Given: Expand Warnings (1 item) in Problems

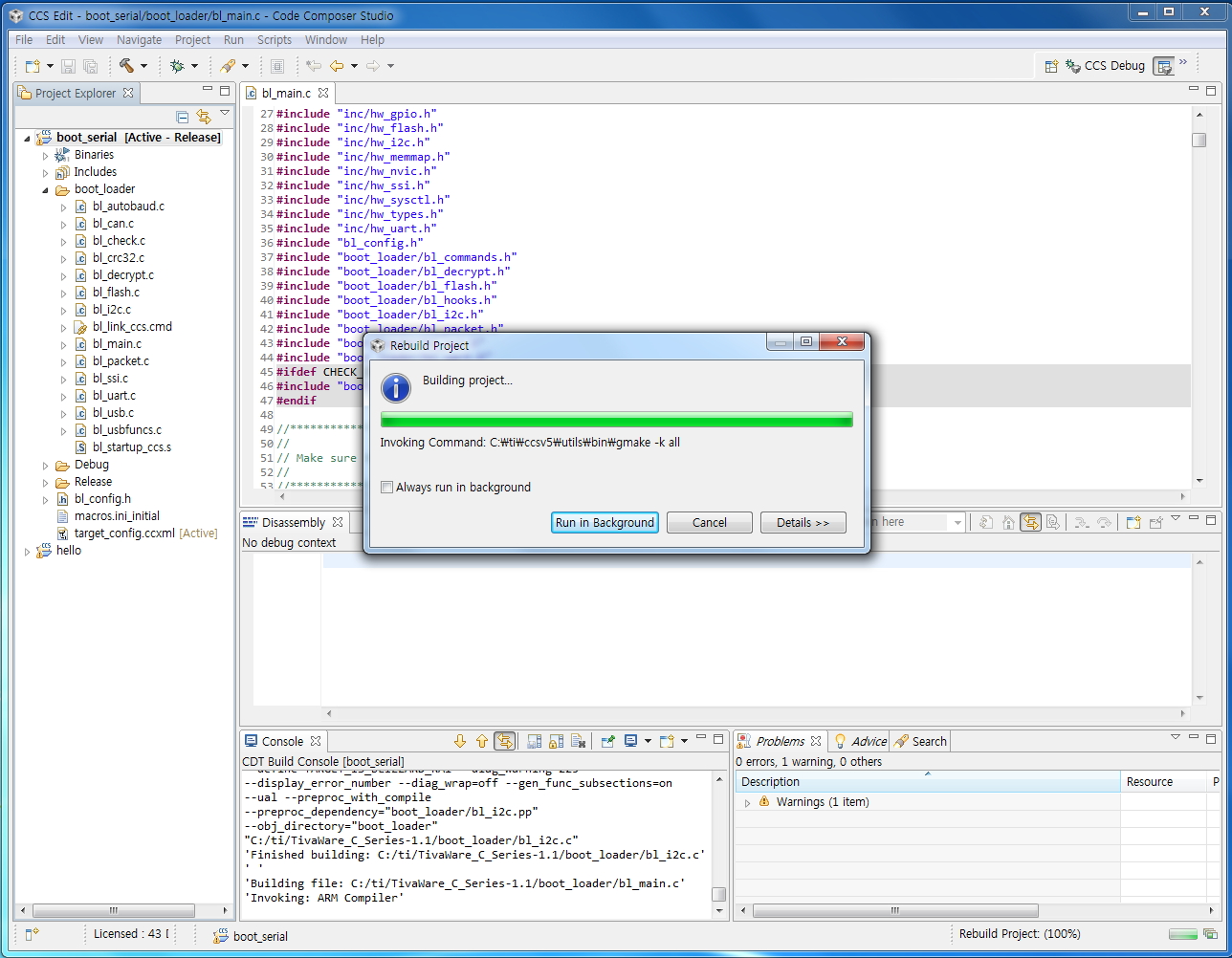Looking at the screenshot, I should click(747, 802).
